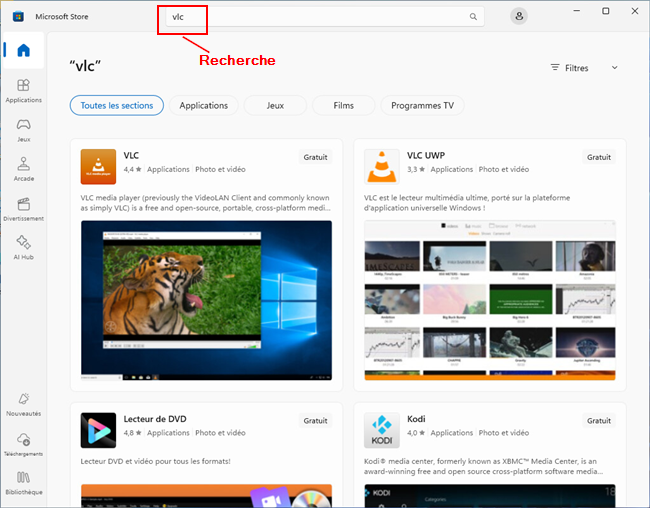Open Bibliothèque in the sidebar
Image resolution: width=650 pixels, height=508 pixels.
pyautogui.click(x=24, y=483)
